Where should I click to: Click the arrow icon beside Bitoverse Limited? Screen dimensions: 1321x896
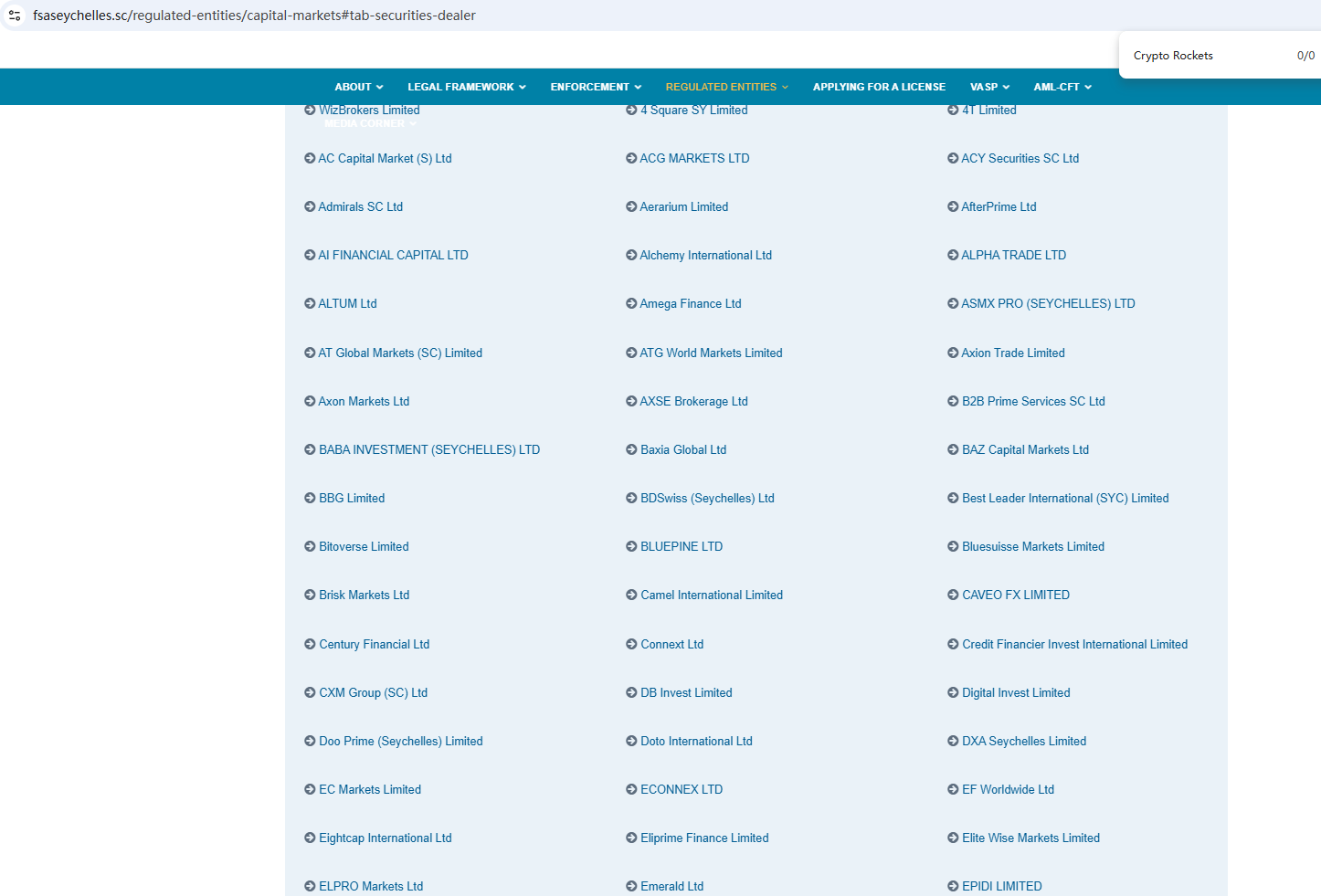click(x=310, y=546)
